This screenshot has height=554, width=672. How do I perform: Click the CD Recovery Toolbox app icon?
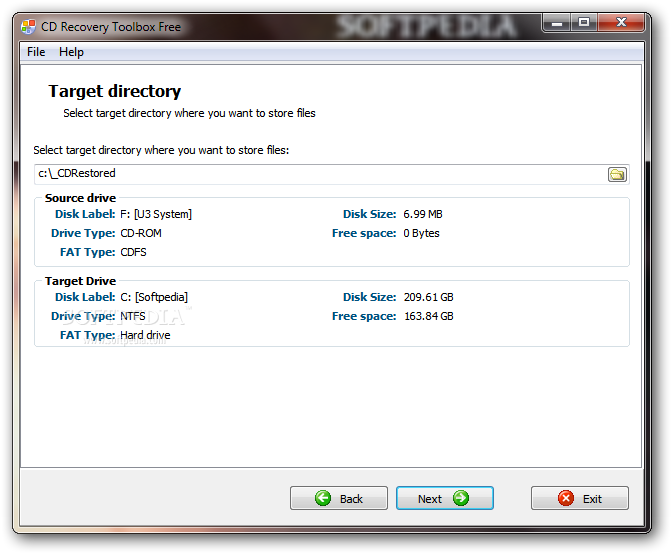click(x=28, y=27)
